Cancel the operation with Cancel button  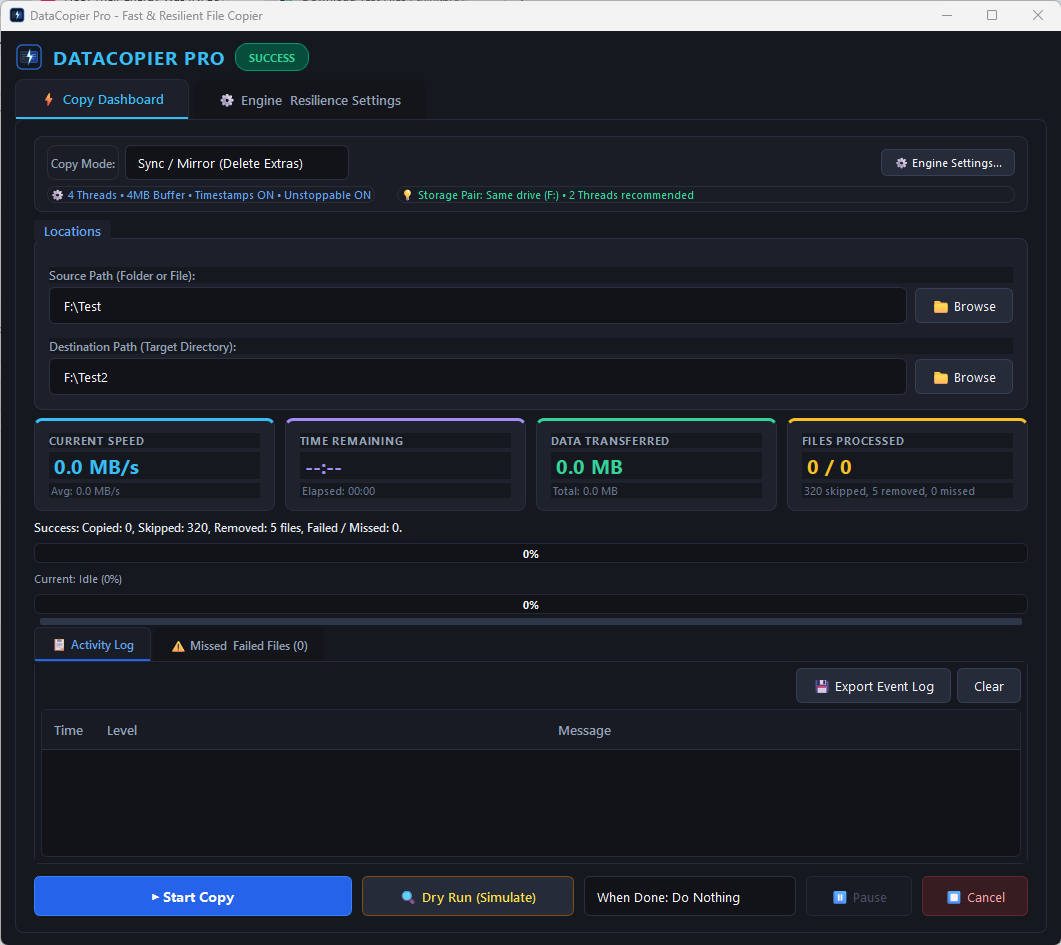coord(974,896)
